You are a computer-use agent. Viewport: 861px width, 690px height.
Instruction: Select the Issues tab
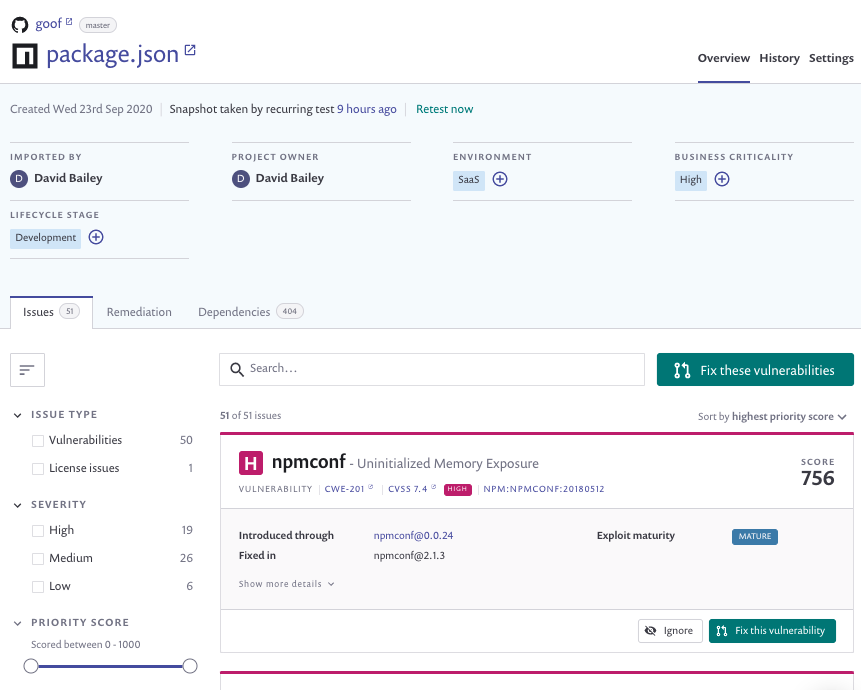pyautogui.click(x=51, y=312)
